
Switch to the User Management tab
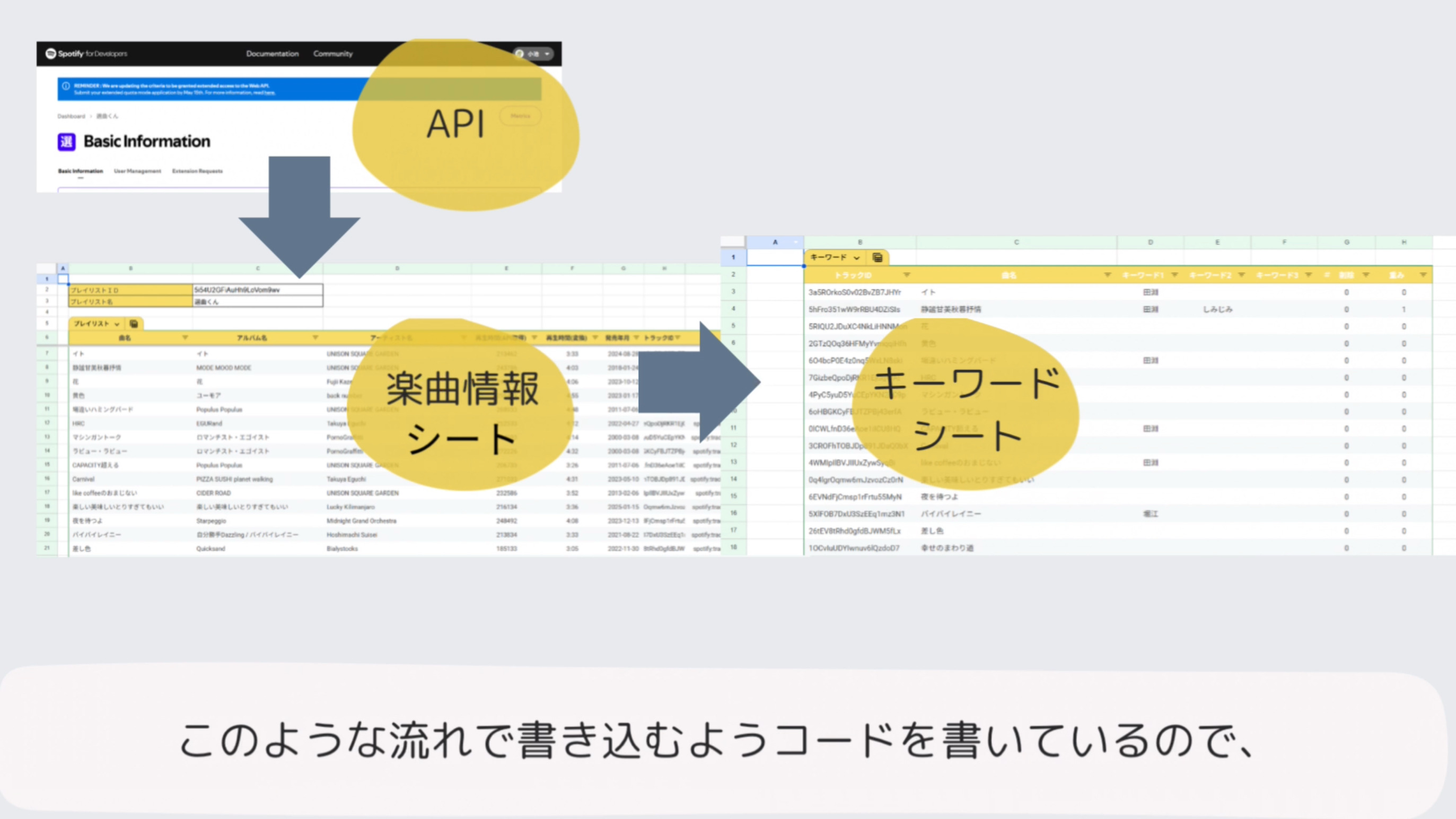(137, 171)
